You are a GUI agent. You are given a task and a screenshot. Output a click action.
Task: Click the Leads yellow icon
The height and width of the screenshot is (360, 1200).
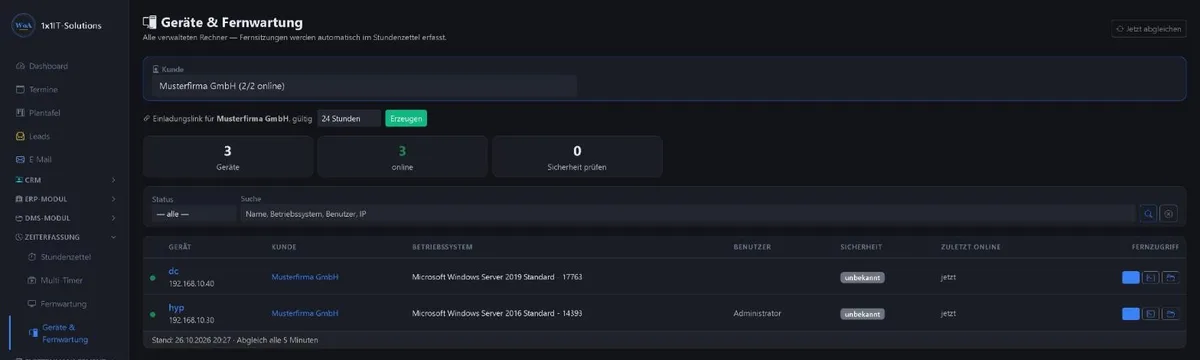20,136
